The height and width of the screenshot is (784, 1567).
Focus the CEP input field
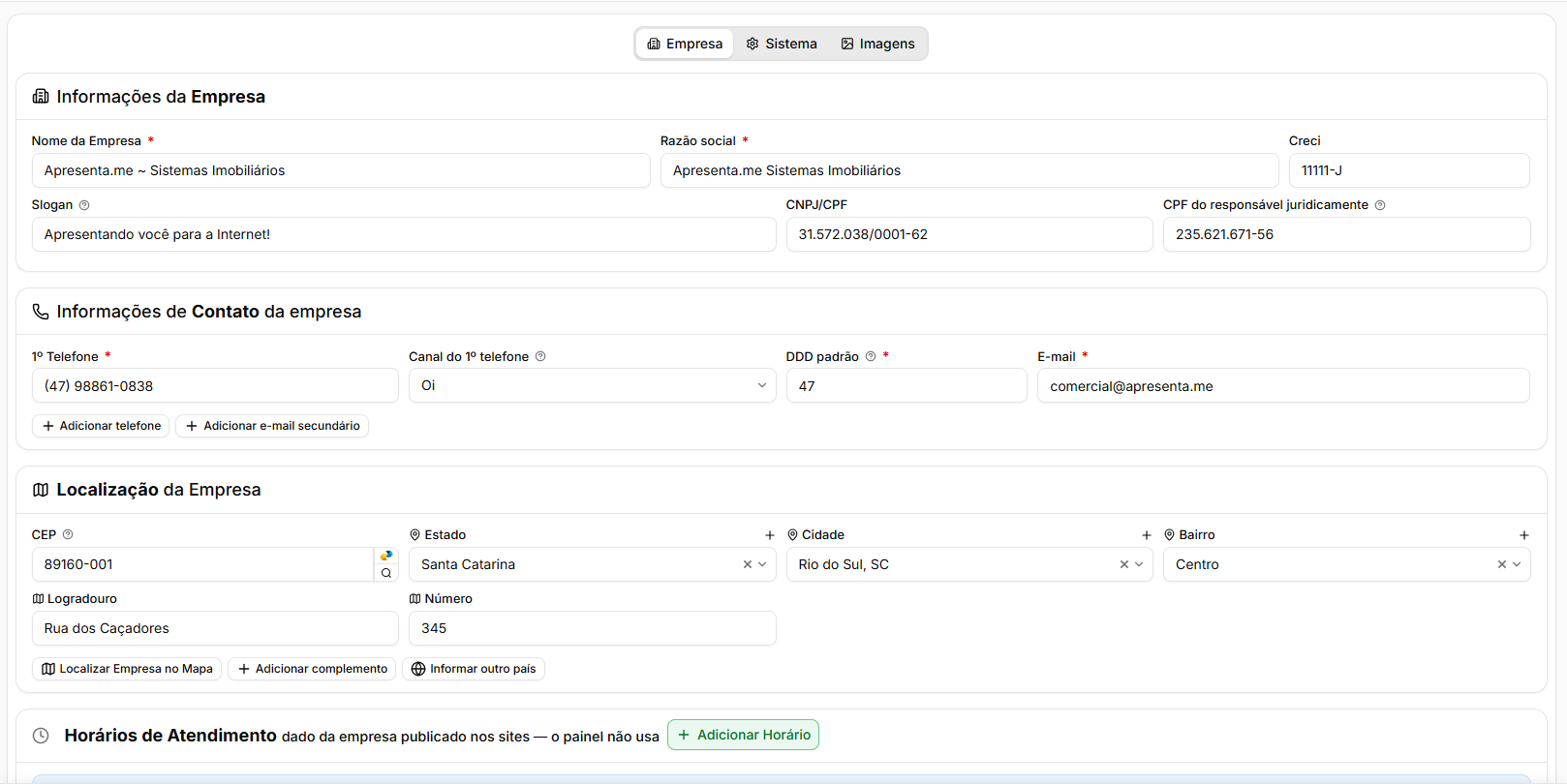click(202, 564)
